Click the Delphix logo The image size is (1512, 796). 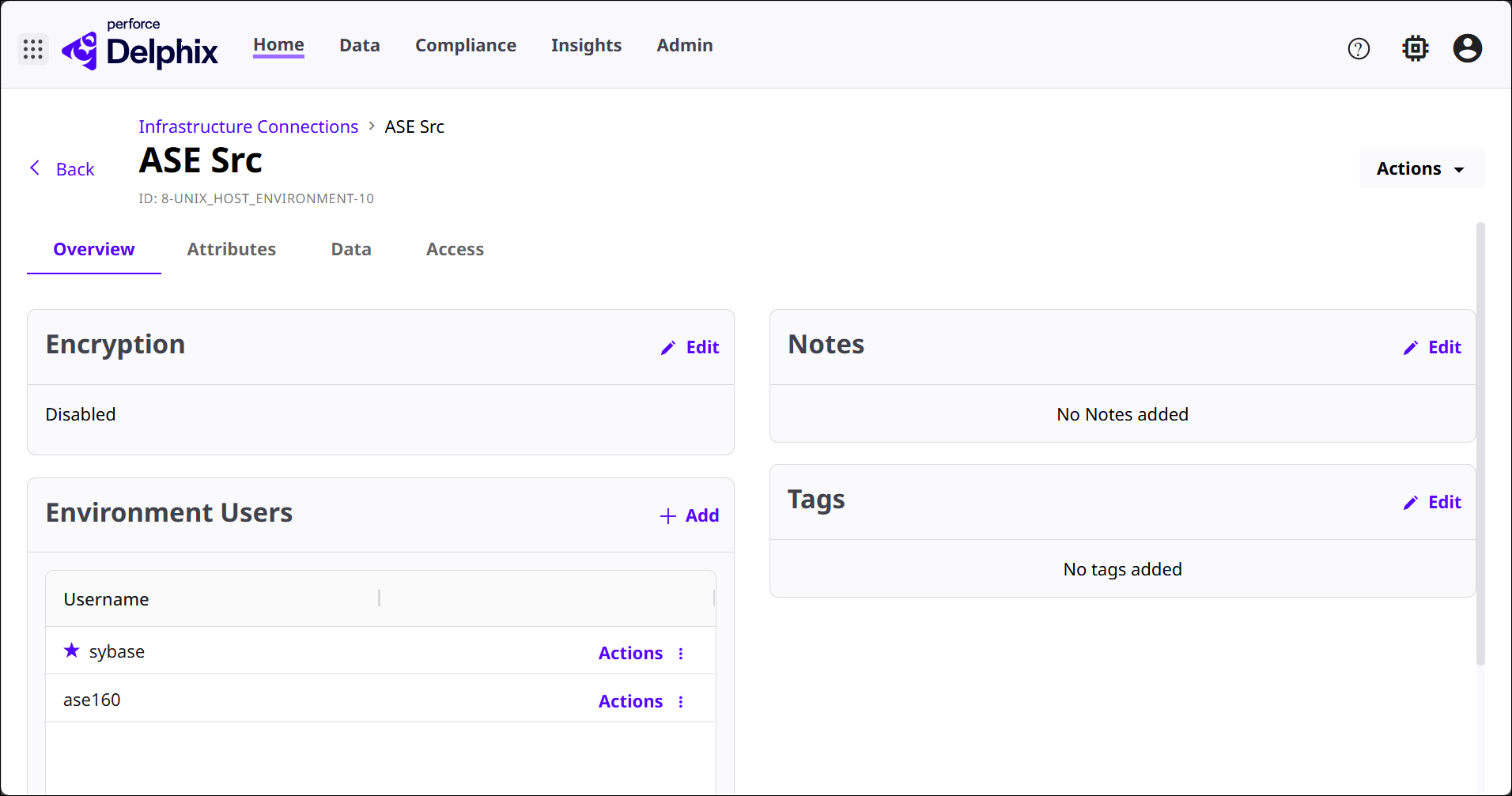coord(141,49)
